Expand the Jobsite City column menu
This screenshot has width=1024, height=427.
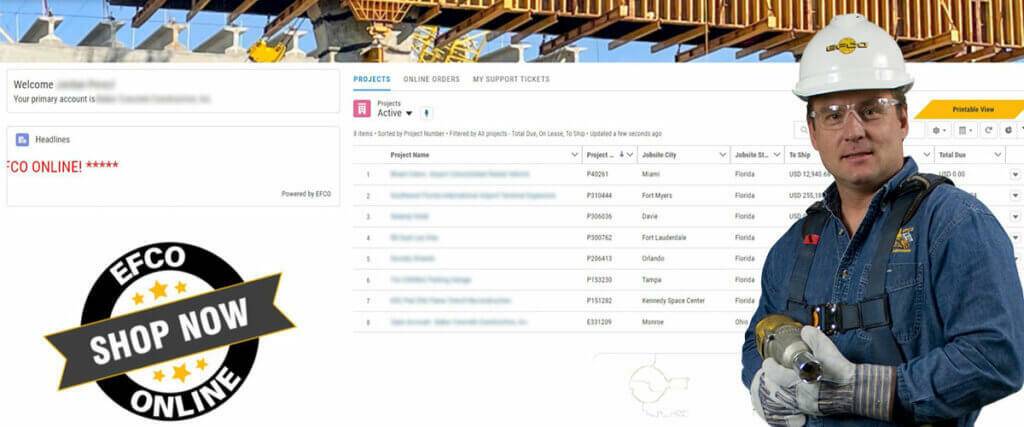coord(722,155)
